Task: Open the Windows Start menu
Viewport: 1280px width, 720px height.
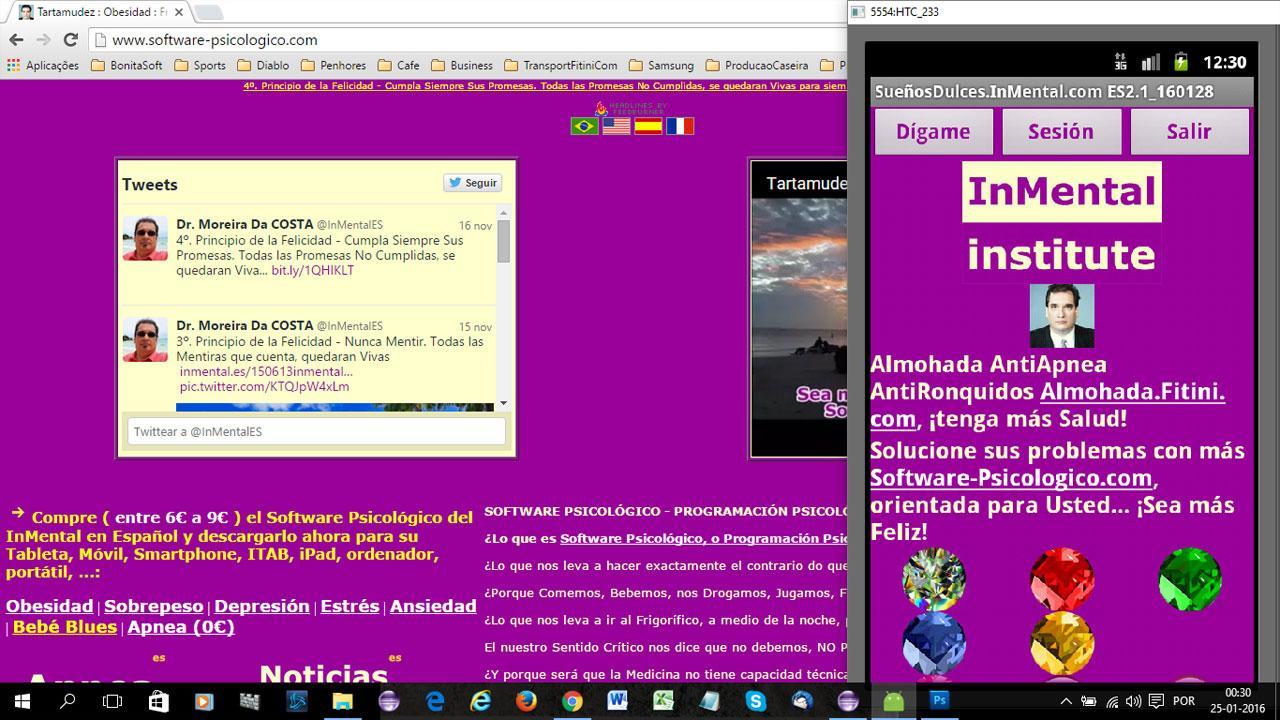Action: click(22, 701)
